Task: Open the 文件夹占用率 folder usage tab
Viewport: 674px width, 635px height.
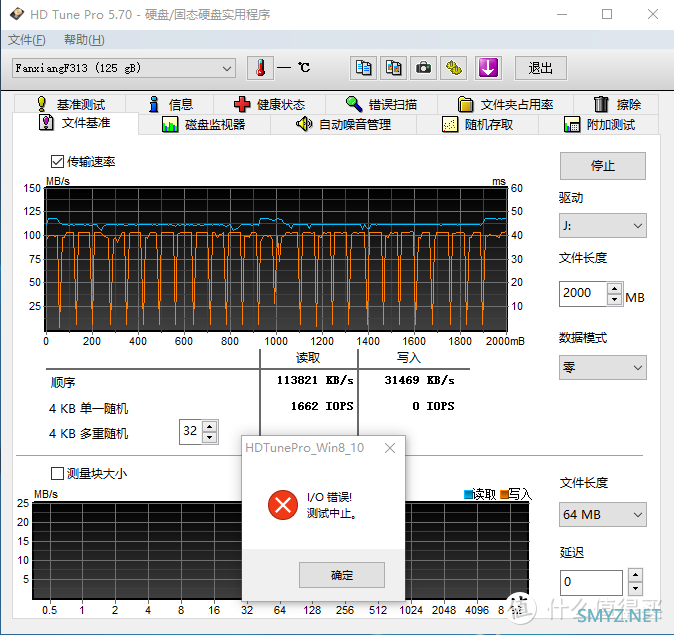Action: [x=505, y=104]
